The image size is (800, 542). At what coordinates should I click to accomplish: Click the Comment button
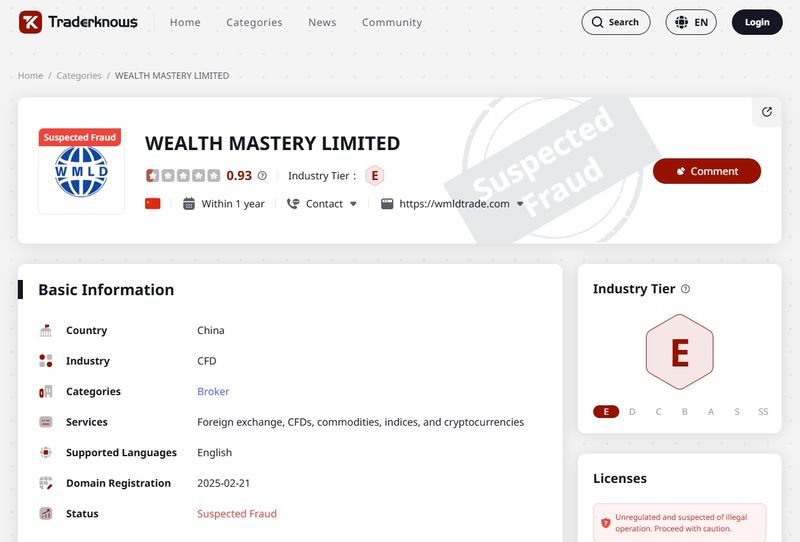[x=707, y=171]
